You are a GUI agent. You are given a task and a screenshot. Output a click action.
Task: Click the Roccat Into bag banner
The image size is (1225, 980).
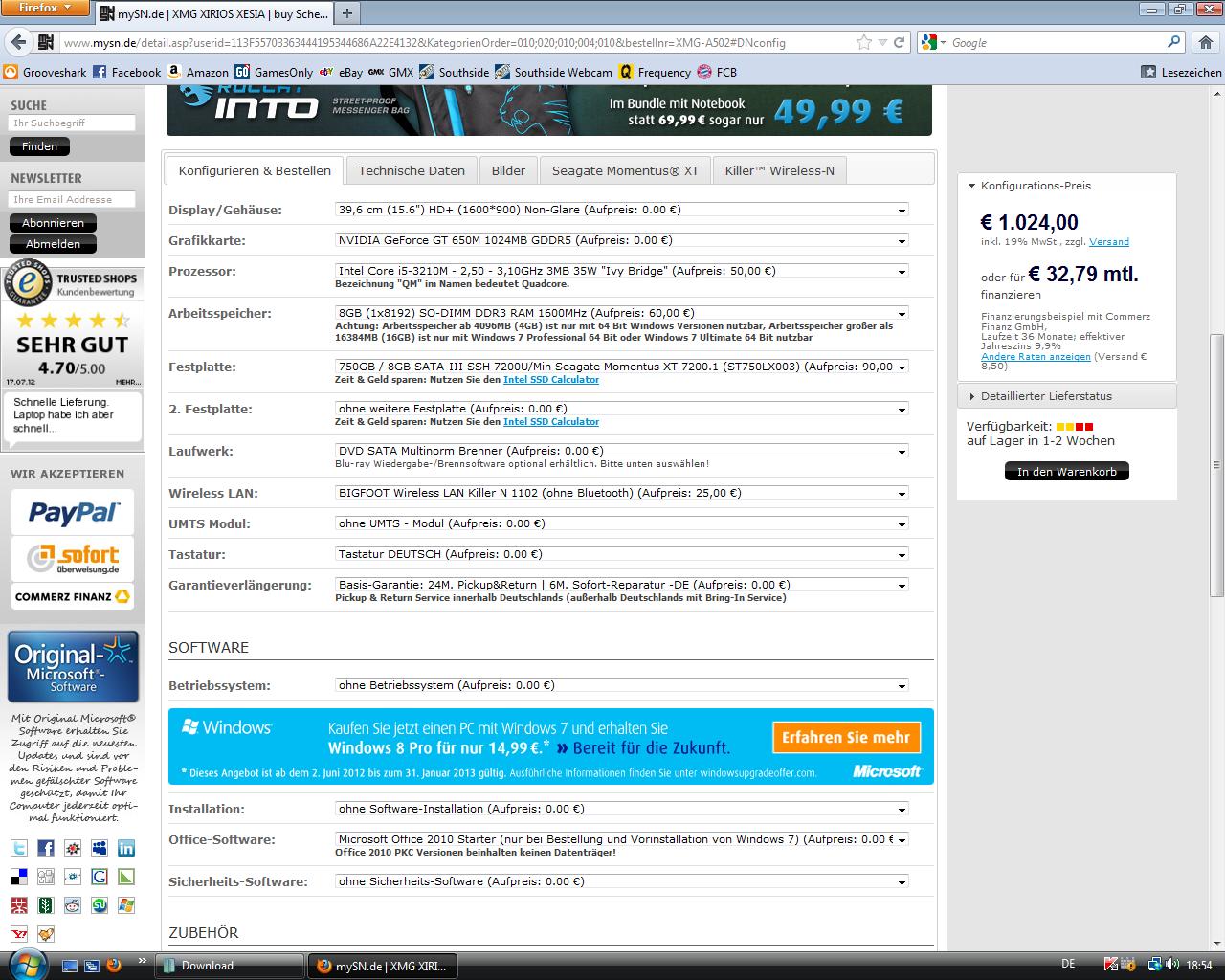click(x=549, y=109)
